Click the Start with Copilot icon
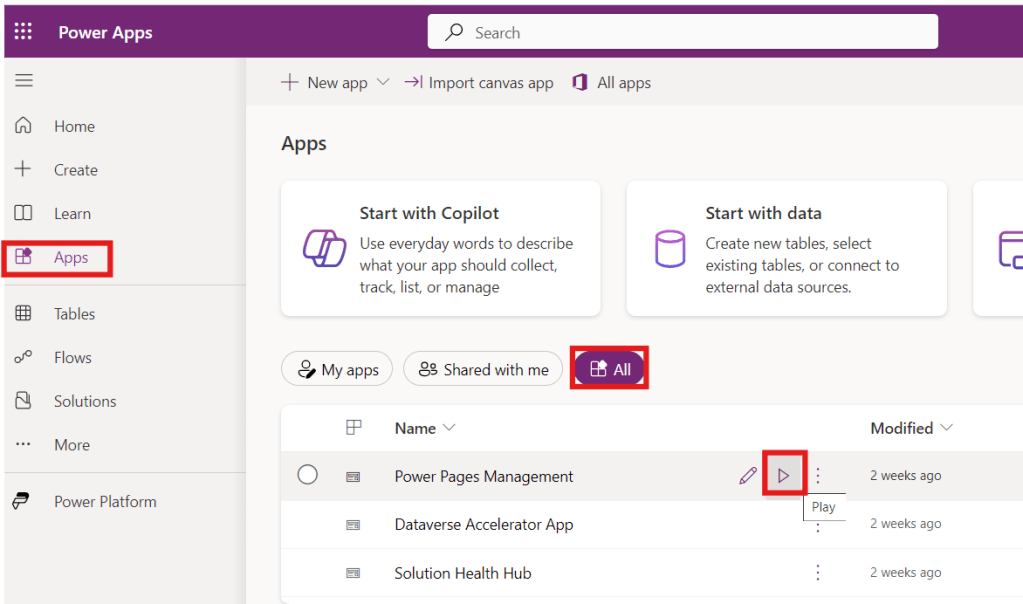The height and width of the screenshot is (604, 1023). 324,248
